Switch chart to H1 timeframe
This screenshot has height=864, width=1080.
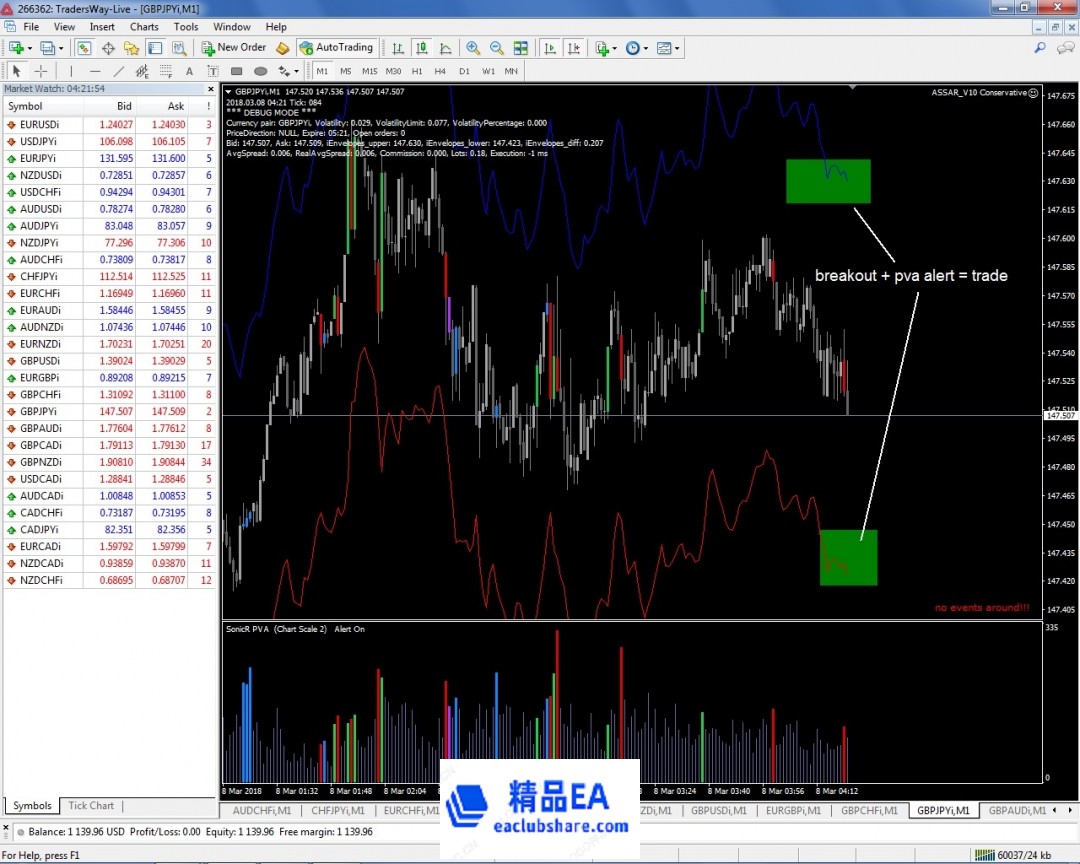pyautogui.click(x=417, y=71)
